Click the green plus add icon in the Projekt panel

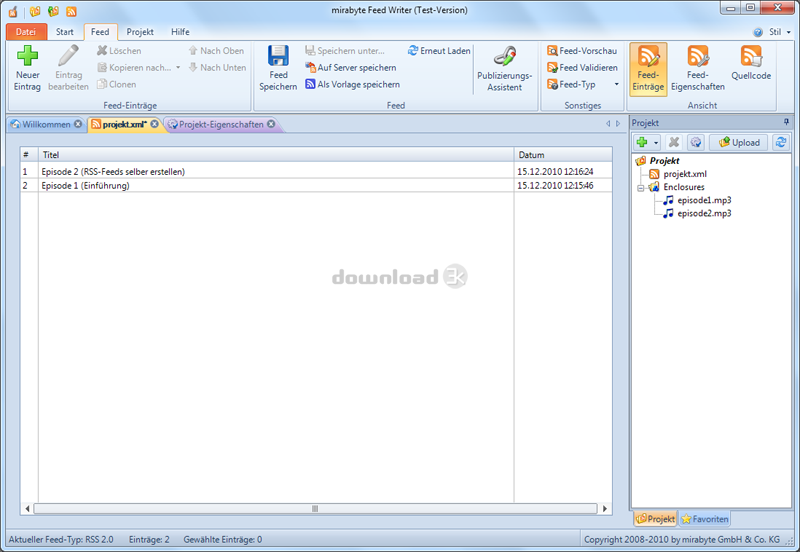(x=642, y=142)
